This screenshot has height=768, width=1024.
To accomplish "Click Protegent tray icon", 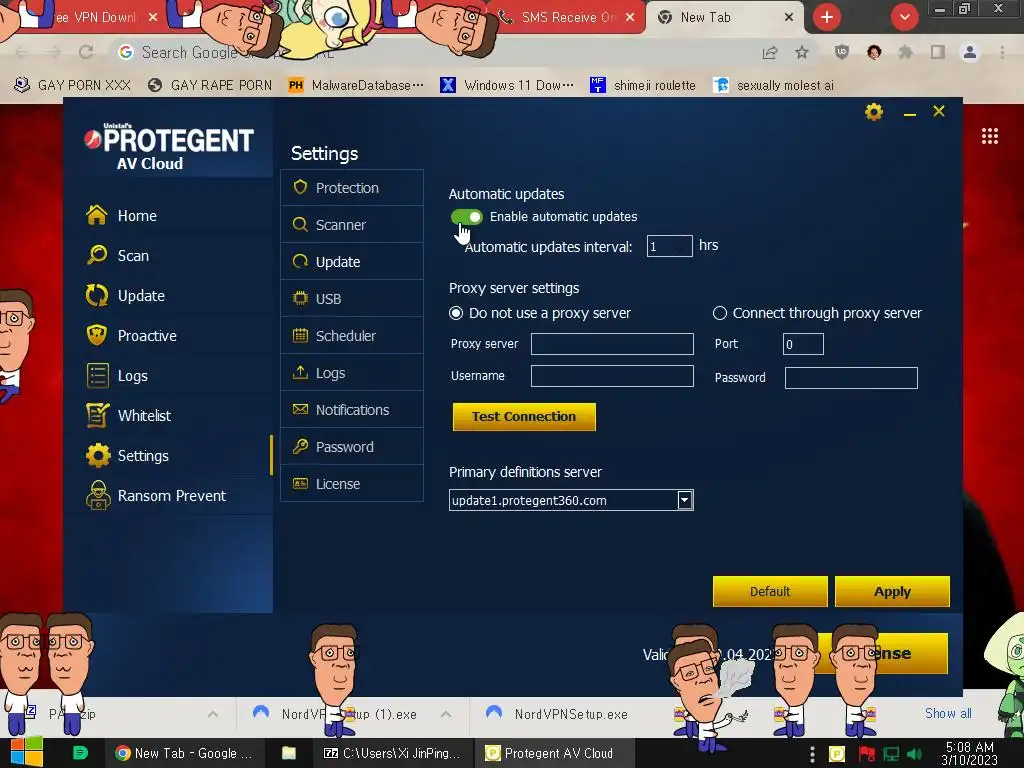I will (837, 754).
